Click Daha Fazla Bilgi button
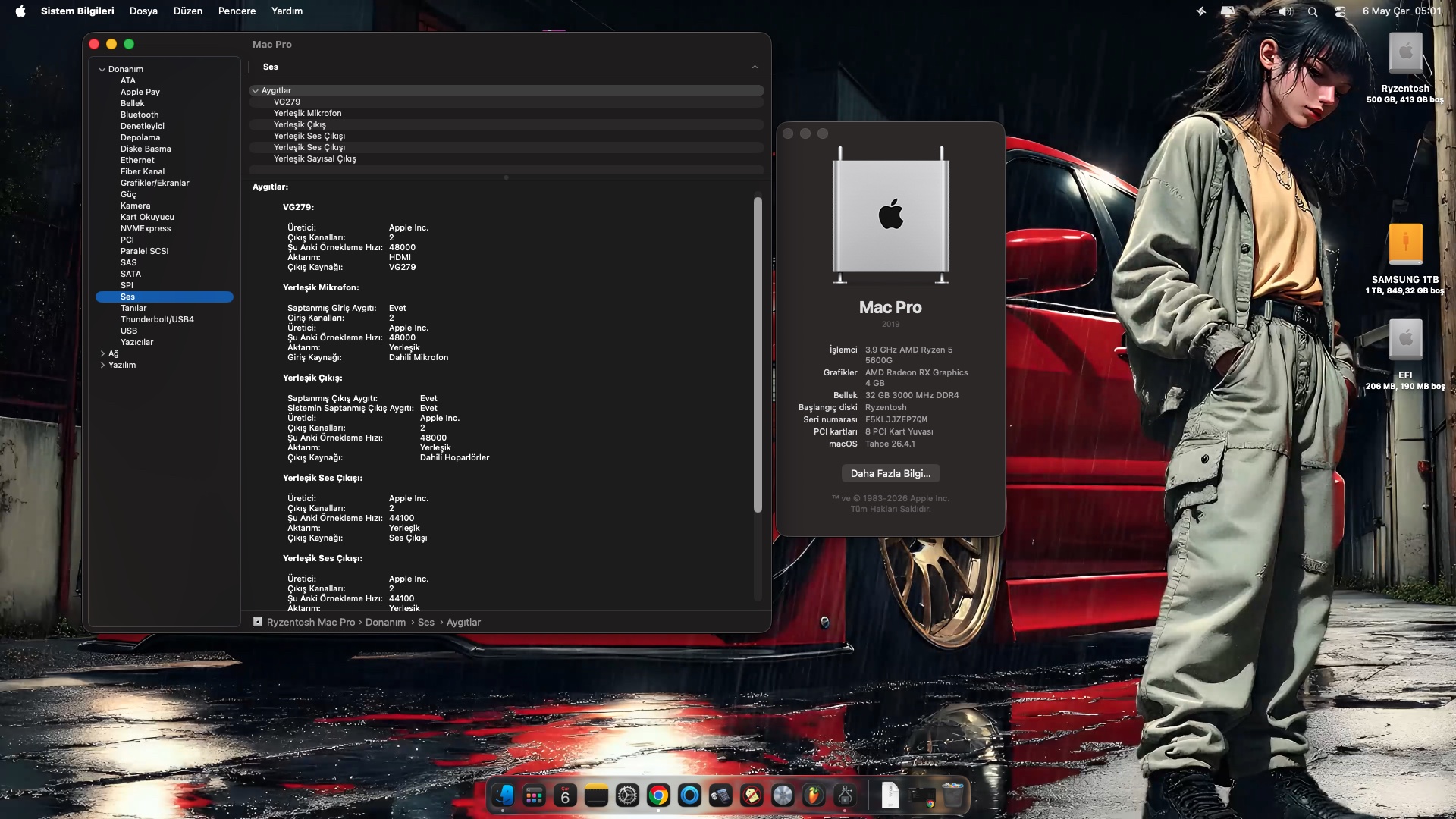The height and width of the screenshot is (819, 1456). click(x=890, y=473)
